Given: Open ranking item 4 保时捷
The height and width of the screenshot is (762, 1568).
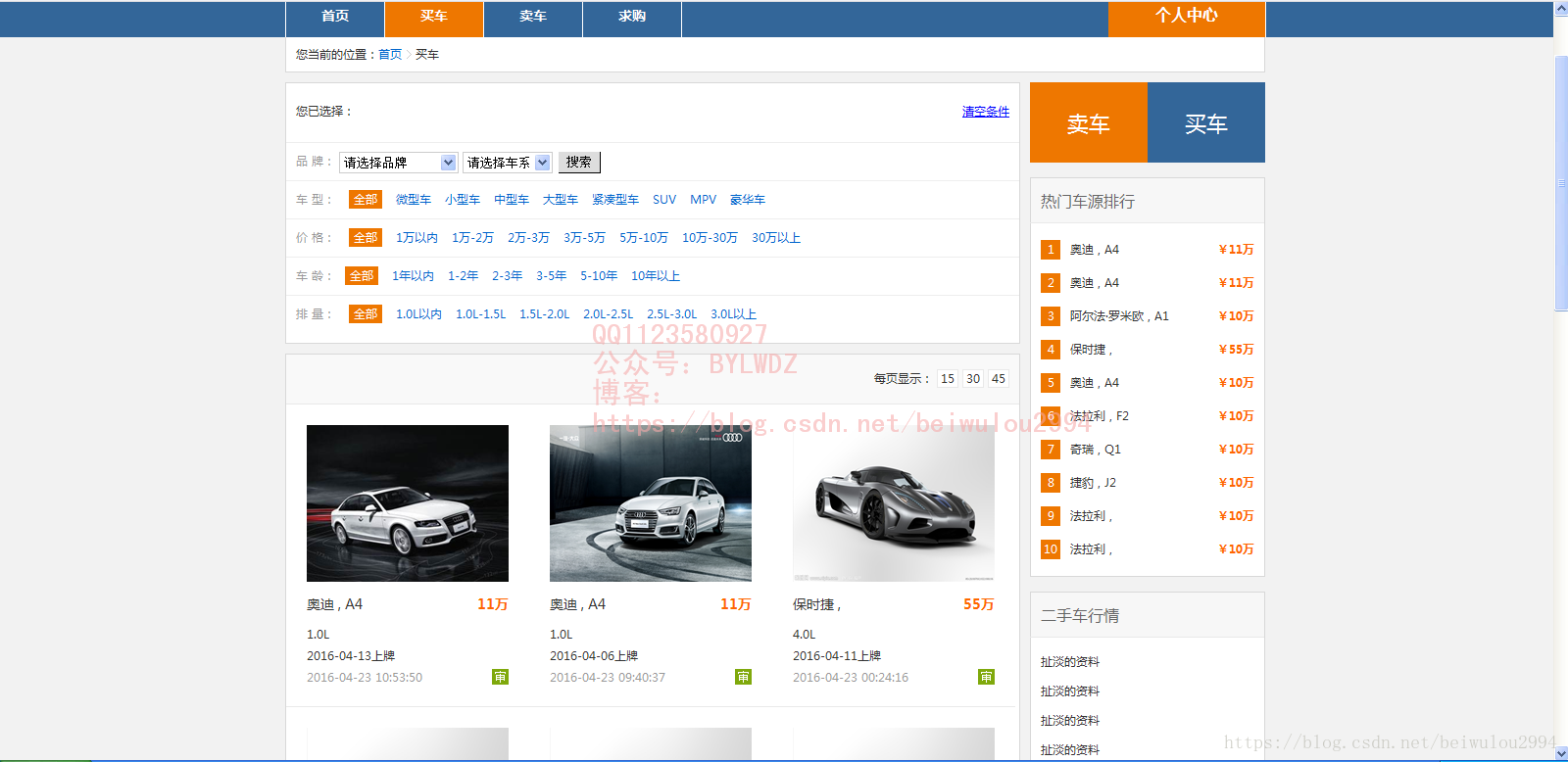Looking at the screenshot, I should tap(1091, 350).
